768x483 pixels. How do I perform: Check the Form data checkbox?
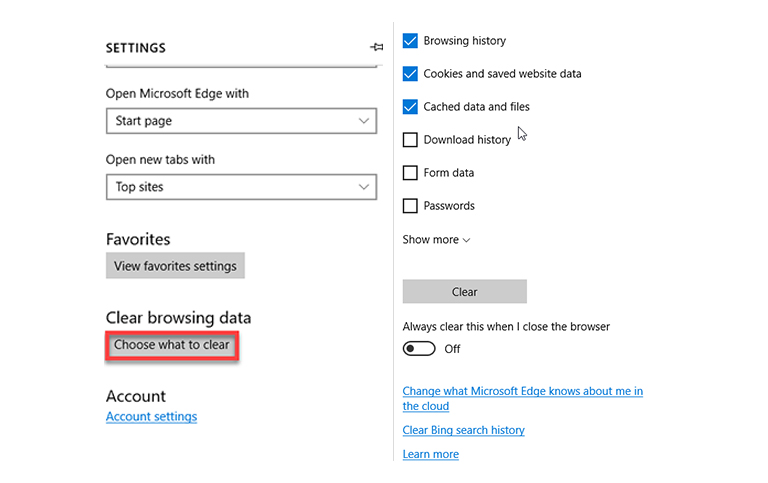click(x=410, y=172)
